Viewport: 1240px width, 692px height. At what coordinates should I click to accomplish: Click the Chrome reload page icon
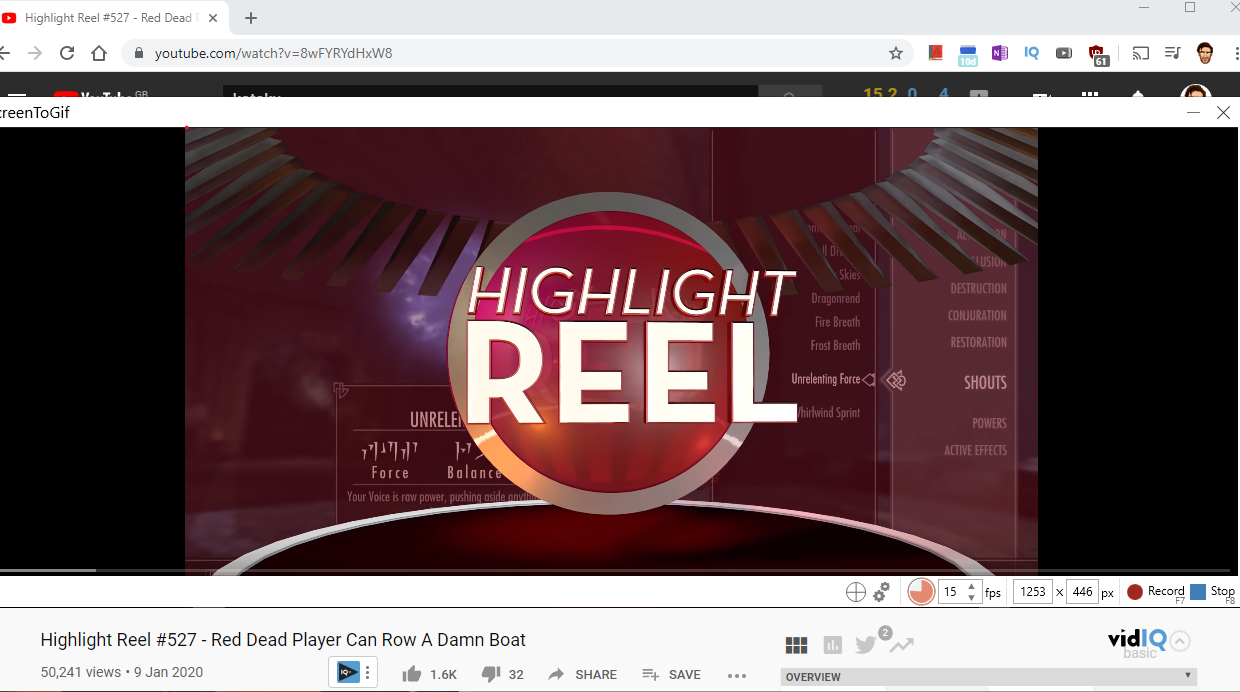(67, 53)
